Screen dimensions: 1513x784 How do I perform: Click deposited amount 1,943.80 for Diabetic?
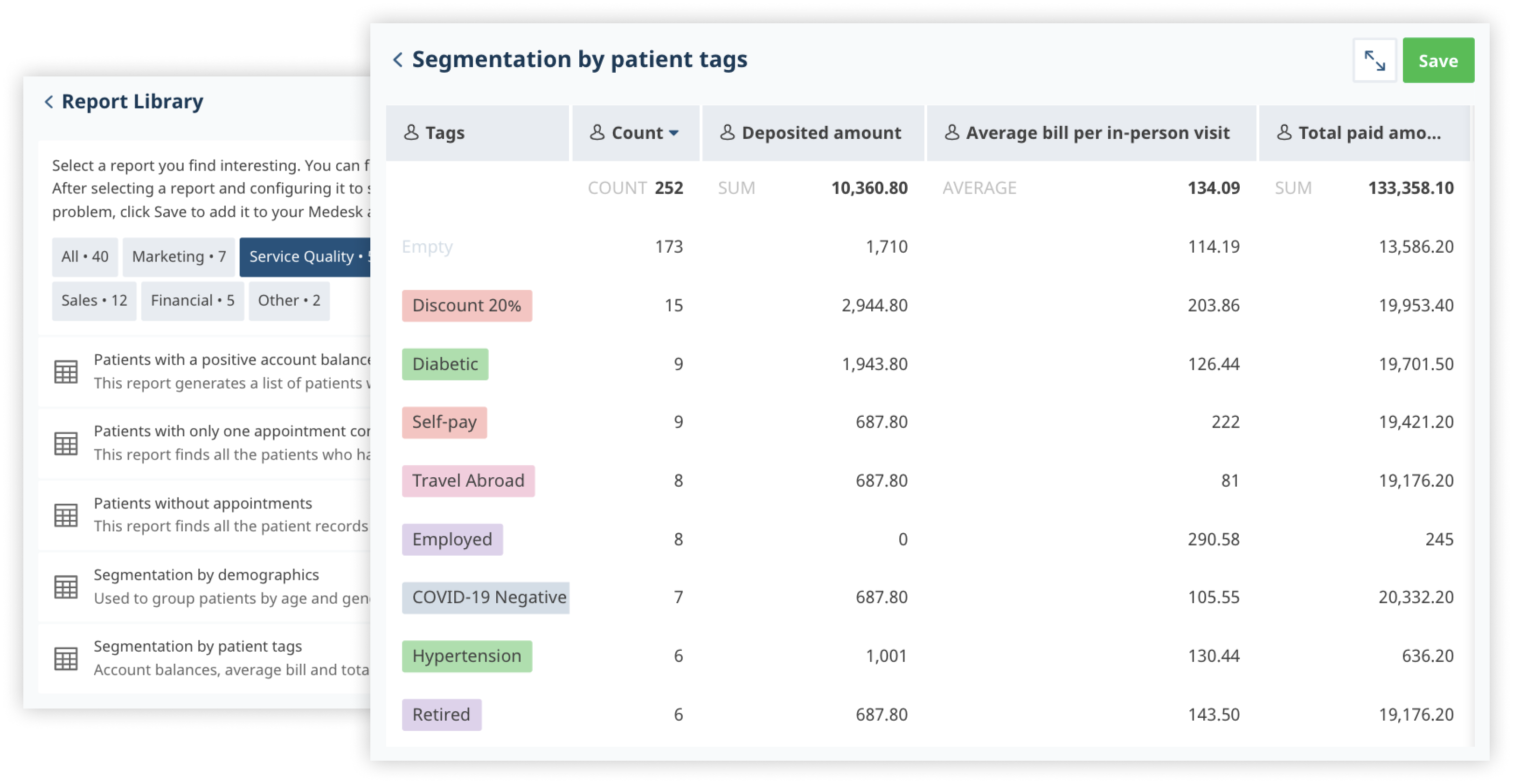(x=874, y=364)
